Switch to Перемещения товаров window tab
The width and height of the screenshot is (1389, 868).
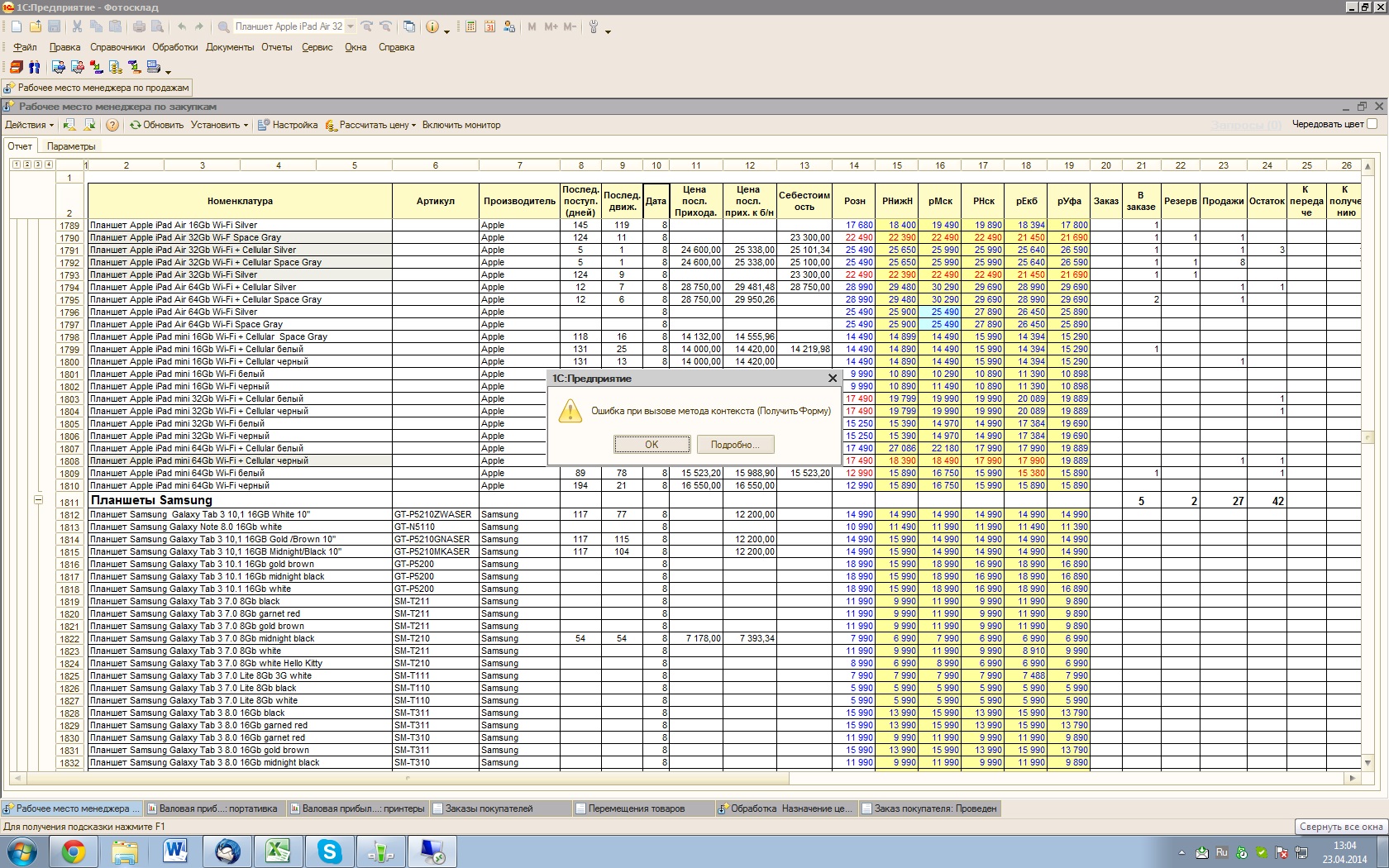[x=644, y=808]
